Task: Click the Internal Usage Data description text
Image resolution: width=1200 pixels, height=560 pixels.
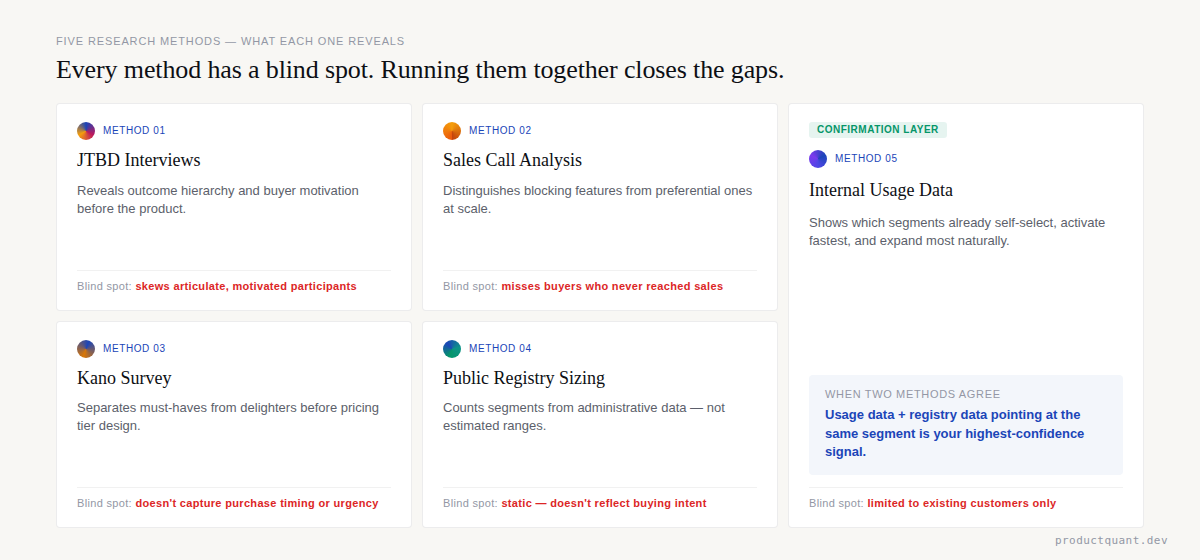Action: 957,232
